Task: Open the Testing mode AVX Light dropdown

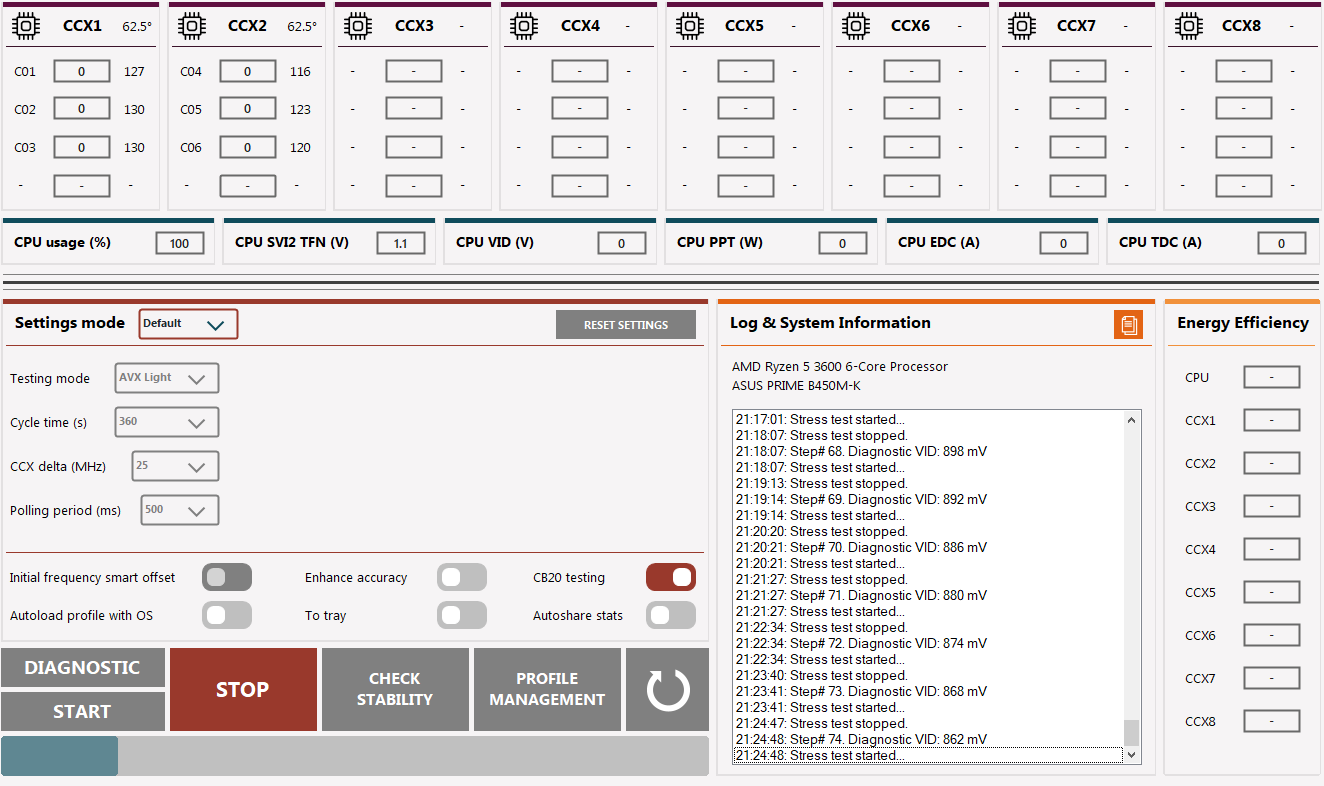Action: pos(167,378)
